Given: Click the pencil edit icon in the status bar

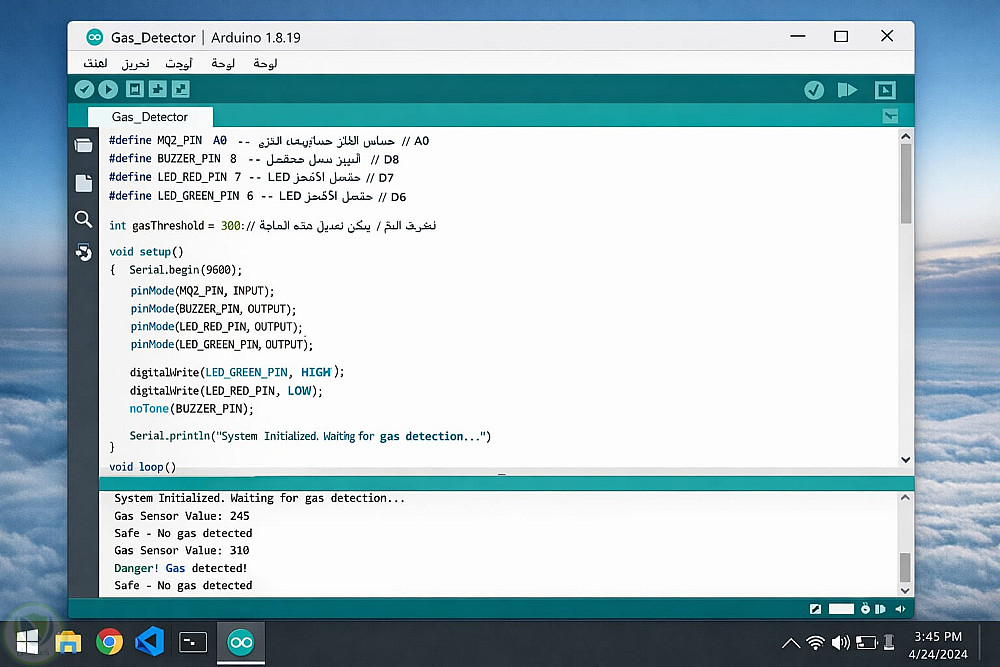Looking at the screenshot, I should (x=815, y=609).
